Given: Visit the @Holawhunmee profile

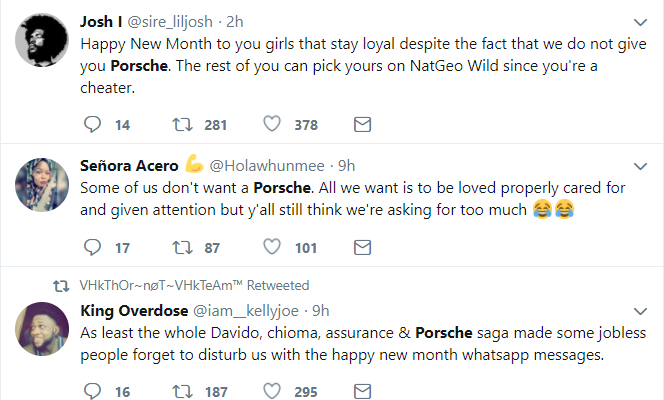Looking at the screenshot, I should tap(256, 164).
